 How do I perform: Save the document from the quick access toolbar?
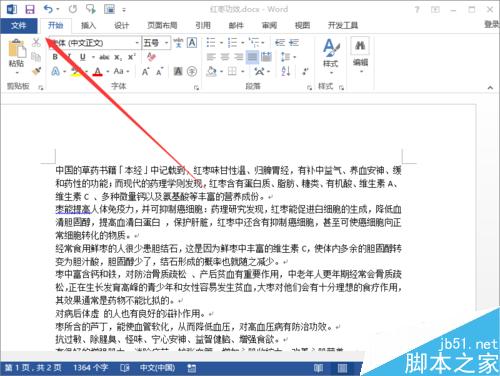[x=30, y=9]
